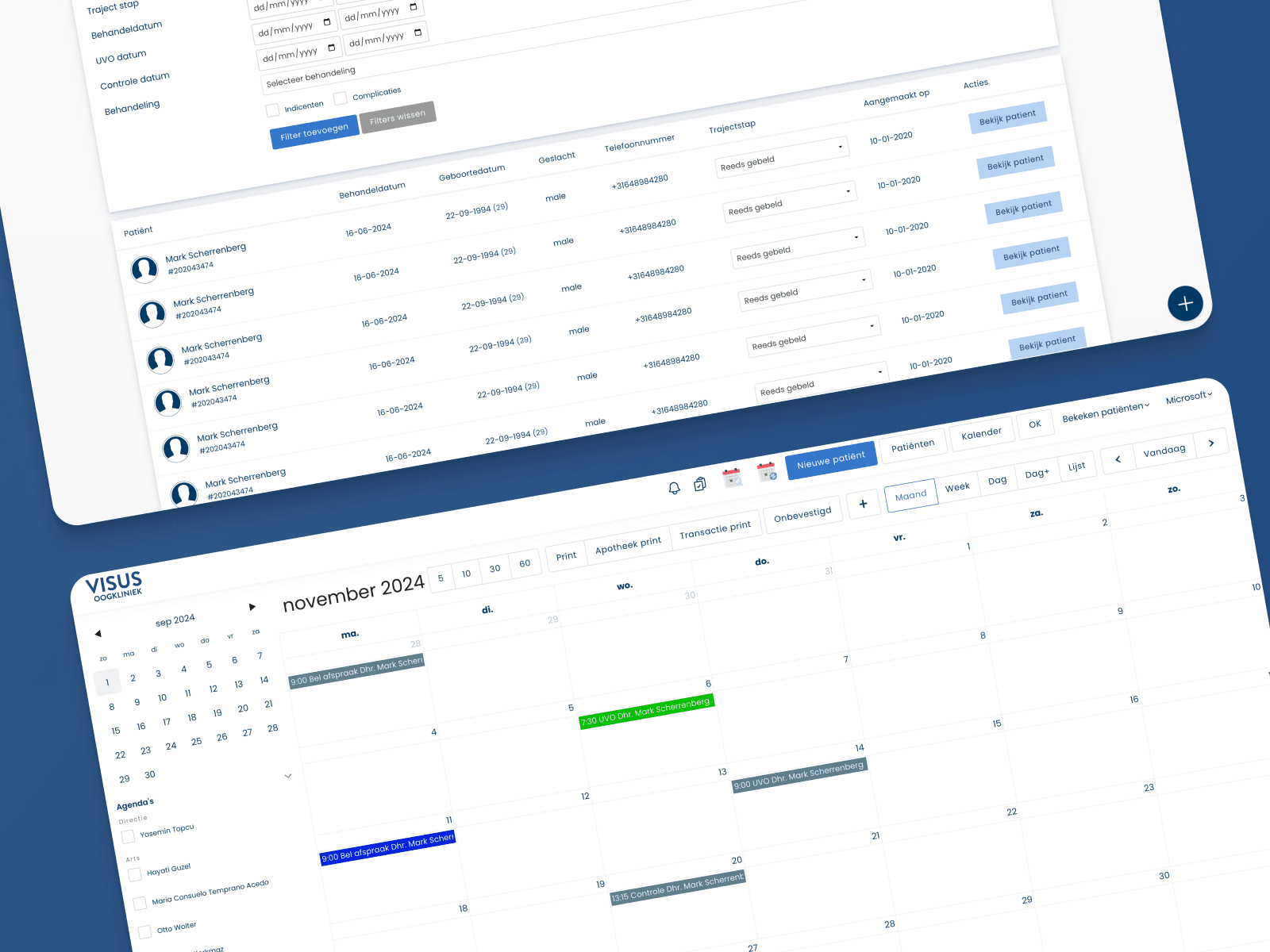Set time interval to 60 minutes
The image size is (1270, 952).
click(525, 563)
